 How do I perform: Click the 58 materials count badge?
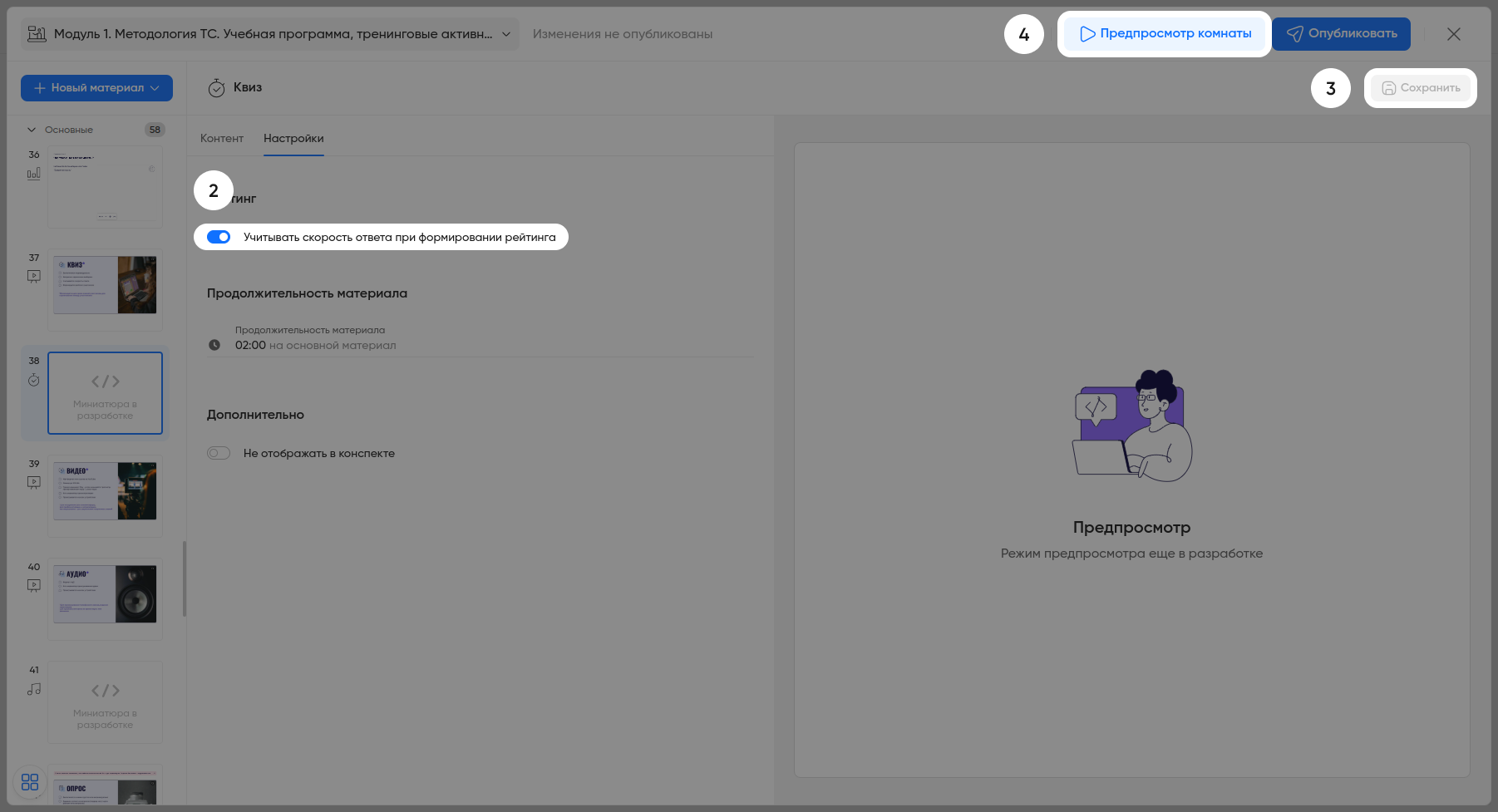pyautogui.click(x=155, y=130)
